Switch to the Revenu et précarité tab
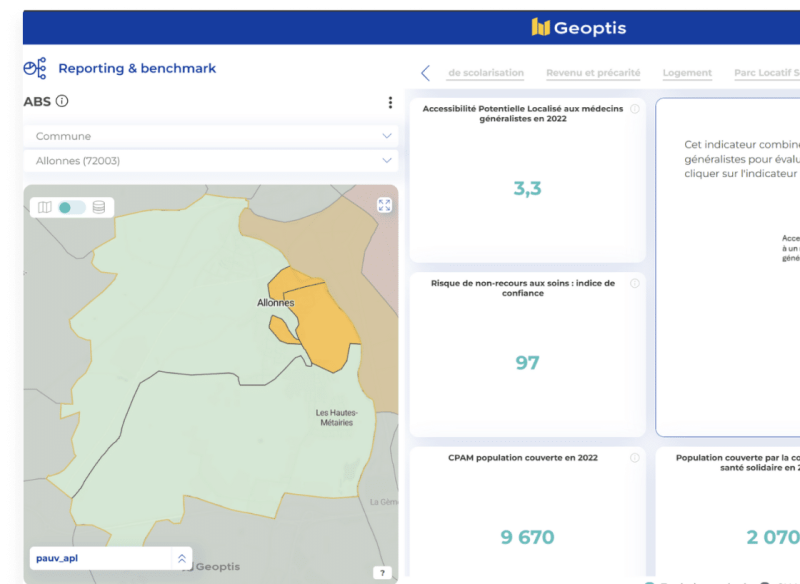The image size is (800, 584). pyautogui.click(x=593, y=73)
